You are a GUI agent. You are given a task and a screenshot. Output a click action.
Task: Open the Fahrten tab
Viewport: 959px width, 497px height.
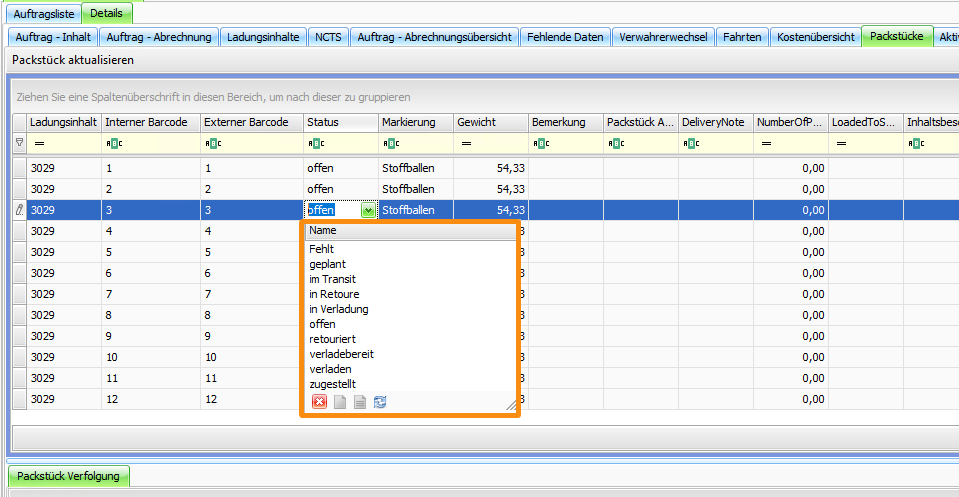pos(743,37)
